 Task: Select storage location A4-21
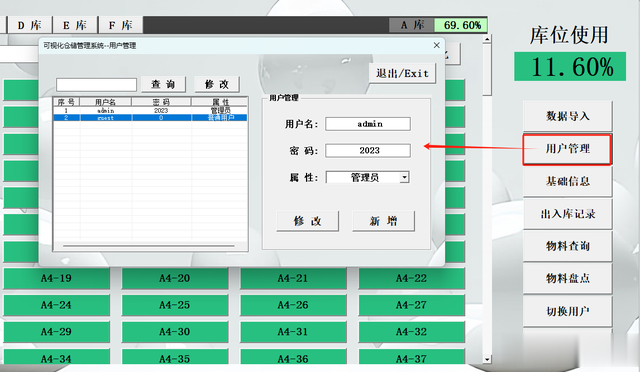click(293, 278)
